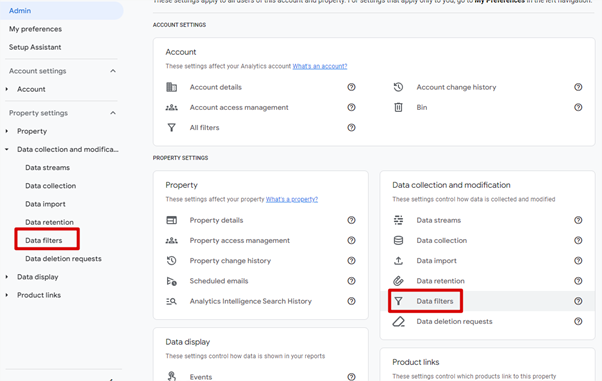Image resolution: width=602 pixels, height=381 pixels.
Task: Select Data deletion requests in sidebar
Action: (x=63, y=259)
